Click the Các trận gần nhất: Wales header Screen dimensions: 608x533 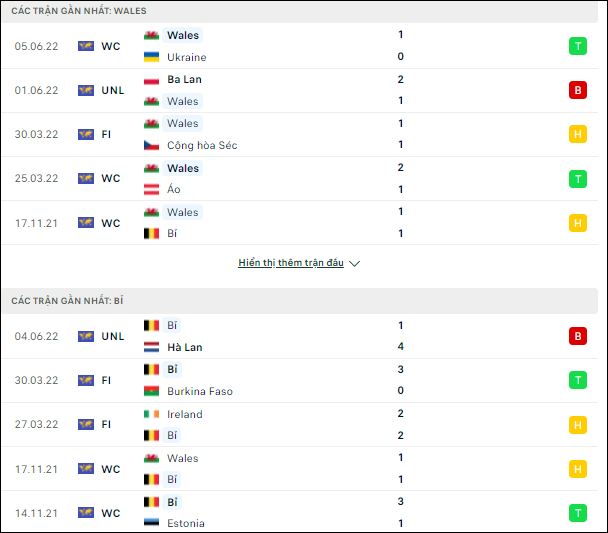pyautogui.click(x=299, y=11)
